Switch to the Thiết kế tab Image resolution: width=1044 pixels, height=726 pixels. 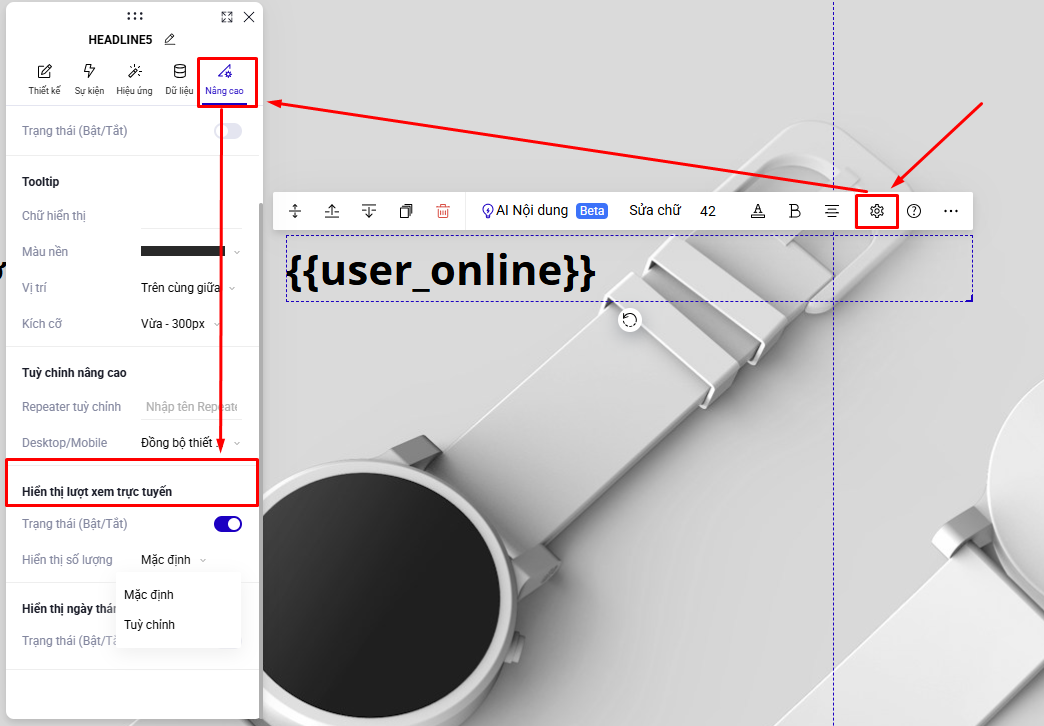[44, 80]
